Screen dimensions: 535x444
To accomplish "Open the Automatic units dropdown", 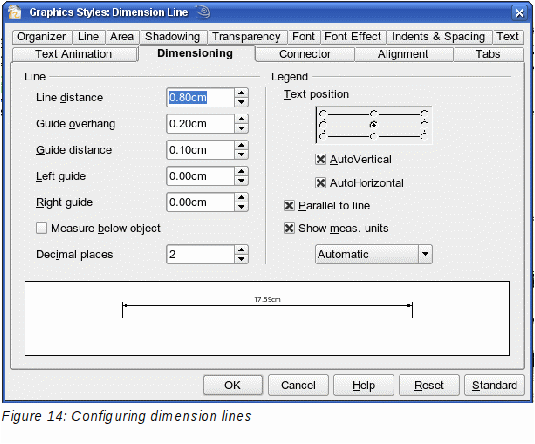I will [x=374, y=254].
